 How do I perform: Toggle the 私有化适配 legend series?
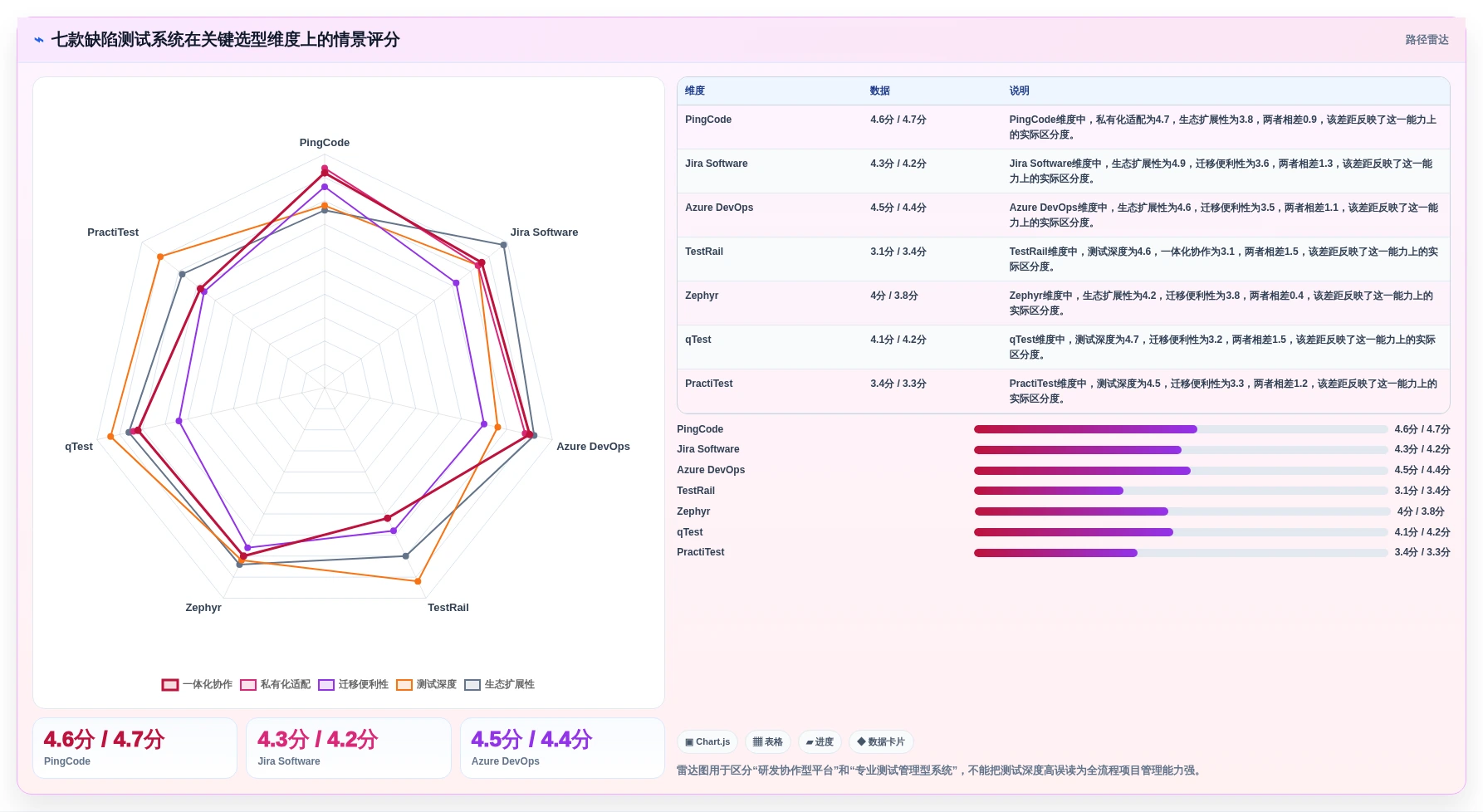276,684
